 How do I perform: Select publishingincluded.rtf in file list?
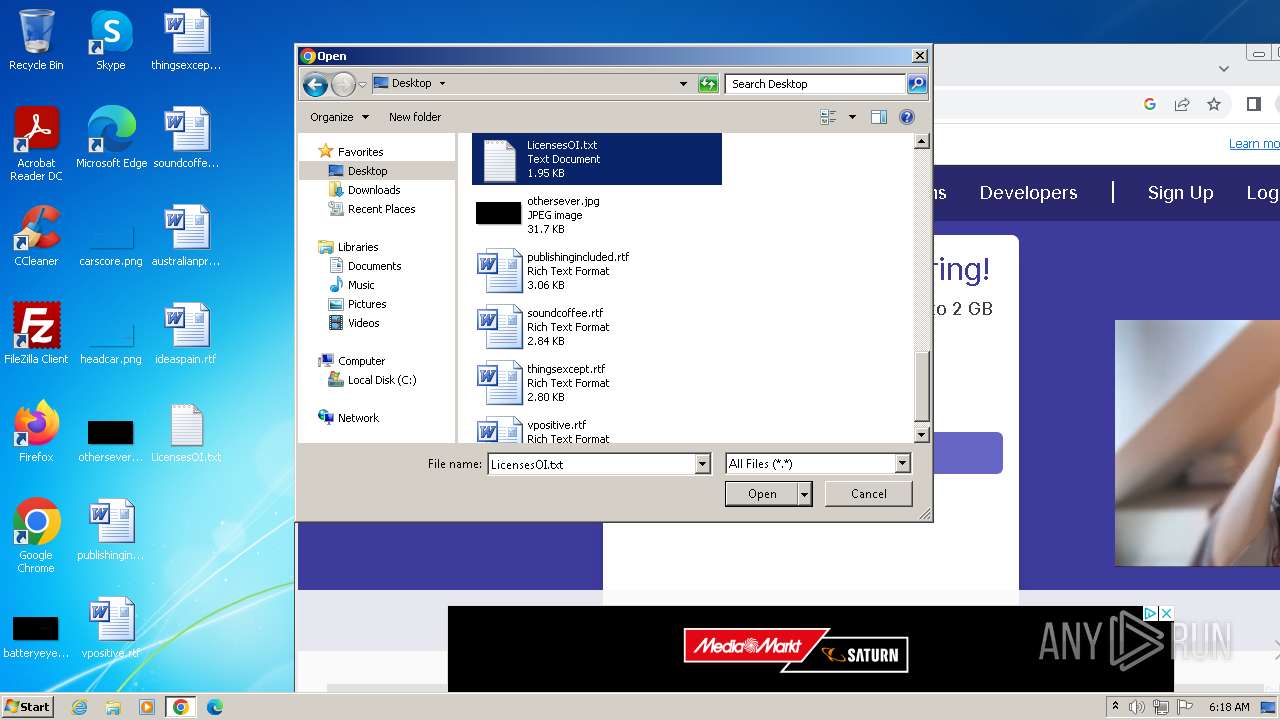(596, 271)
